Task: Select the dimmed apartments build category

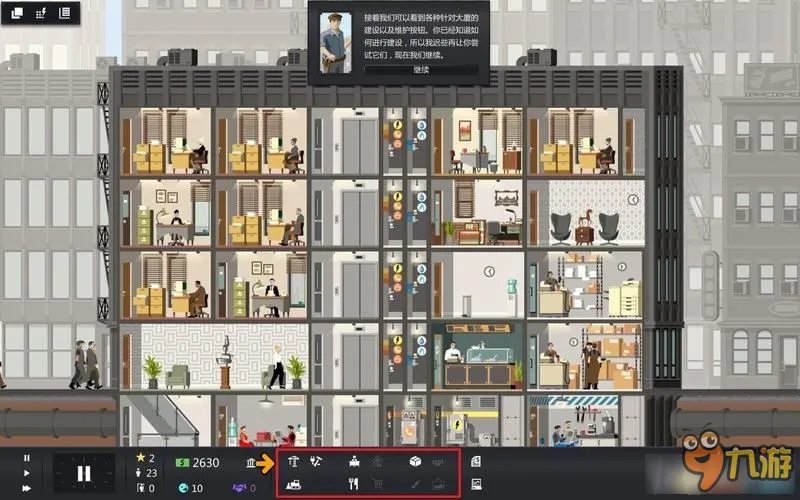Action: click(x=377, y=462)
